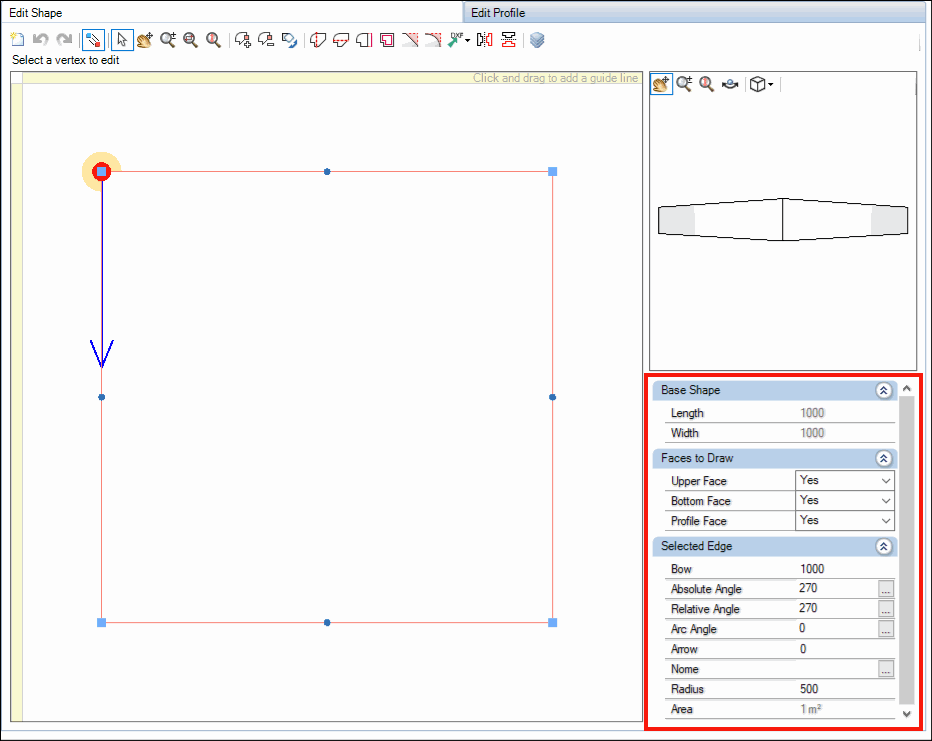Image resolution: width=932 pixels, height=741 pixels.
Task: Switch to the Edit Shape tab
Action: point(36,12)
